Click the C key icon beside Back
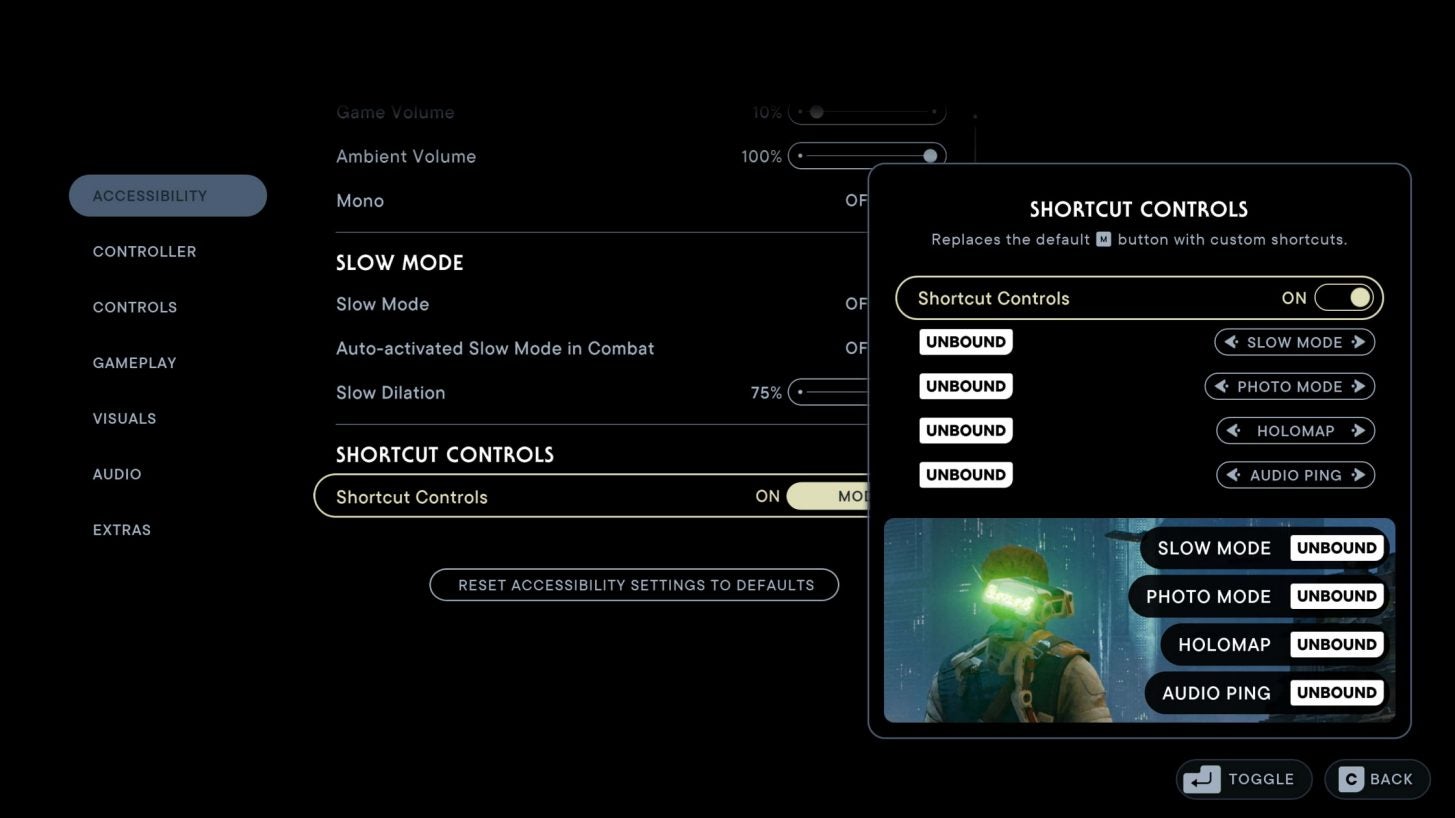Viewport: 1455px width, 818px height. click(1351, 779)
